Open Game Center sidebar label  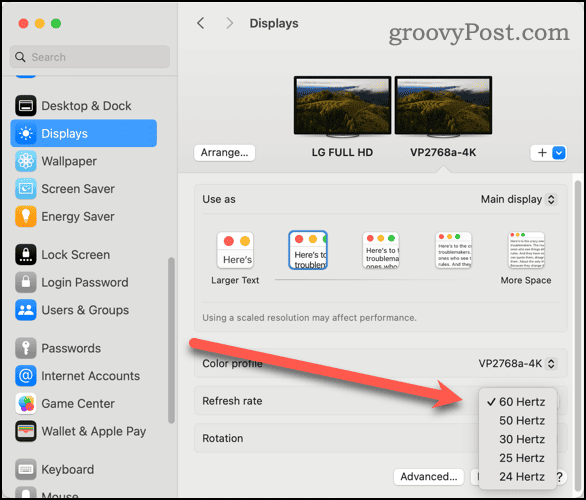point(78,404)
